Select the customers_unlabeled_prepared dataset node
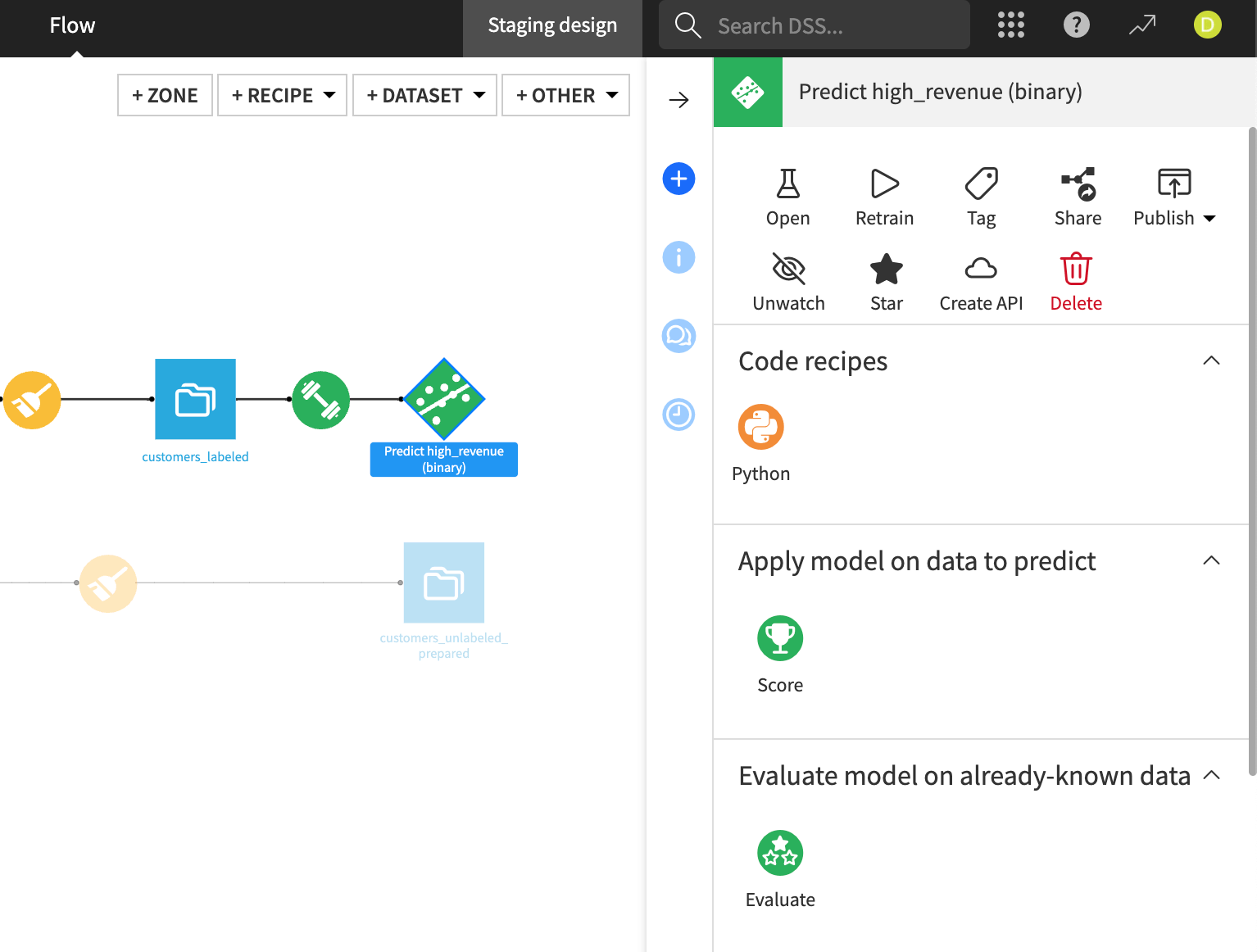Viewport: 1257px width, 952px height. [x=444, y=583]
